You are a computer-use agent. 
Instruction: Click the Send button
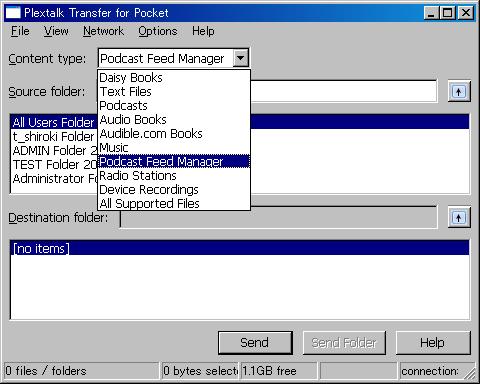[x=255, y=343]
